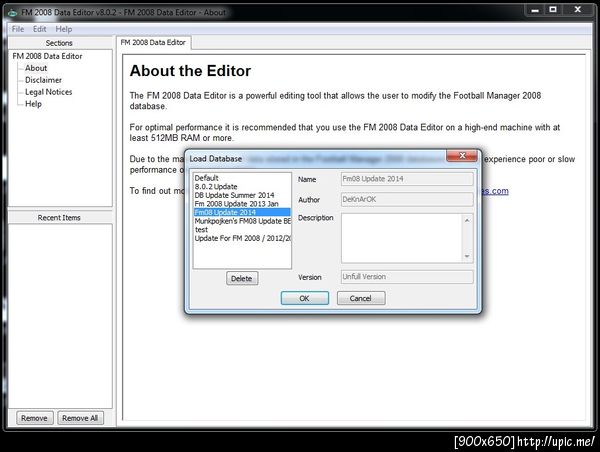Click the Sections panel header
Image resolution: width=600 pixels, height=452 pixels.
coord(59,43)
